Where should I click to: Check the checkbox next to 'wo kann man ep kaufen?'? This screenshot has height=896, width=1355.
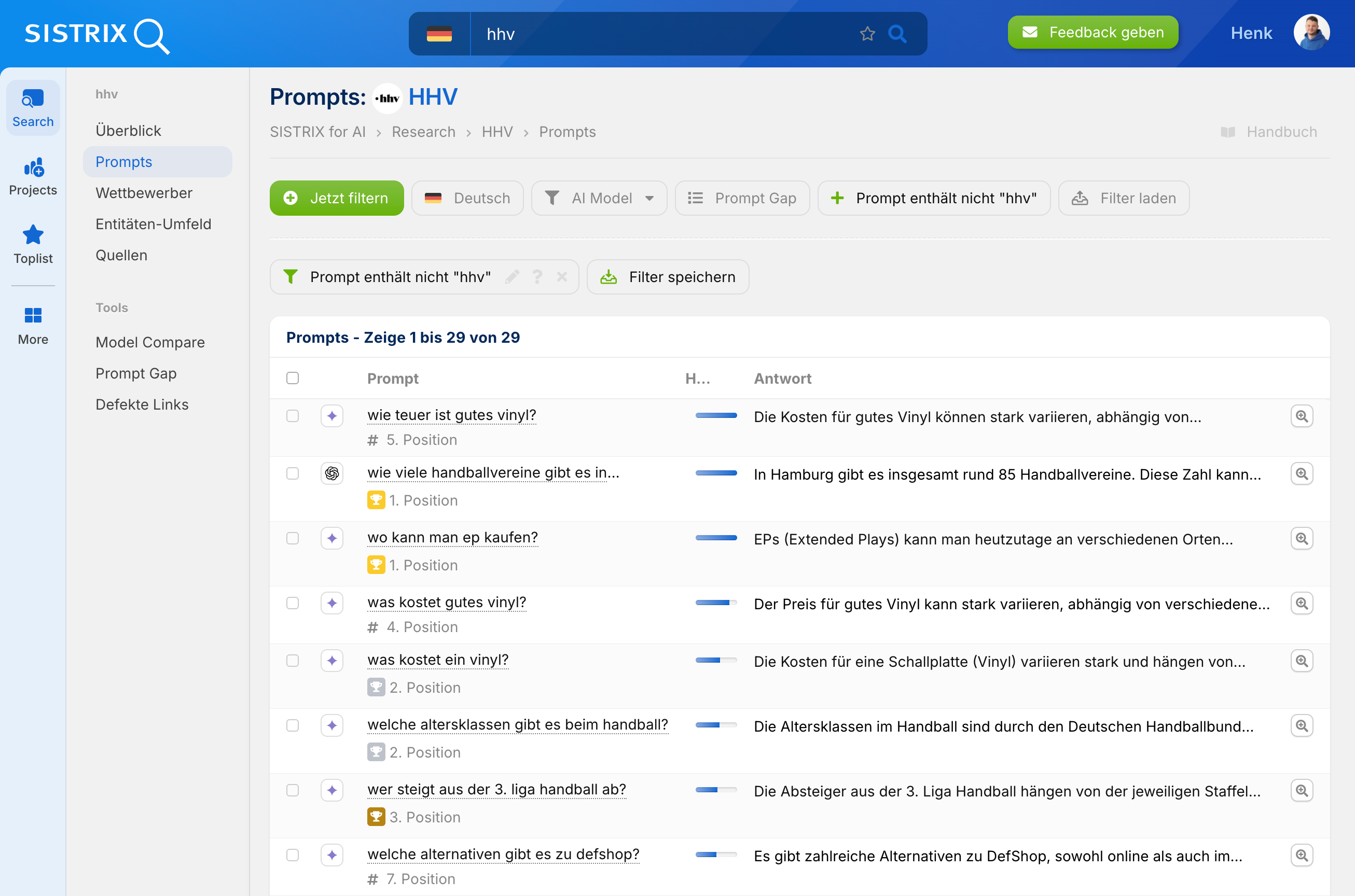pyautogui.click(x=293, y=538)
